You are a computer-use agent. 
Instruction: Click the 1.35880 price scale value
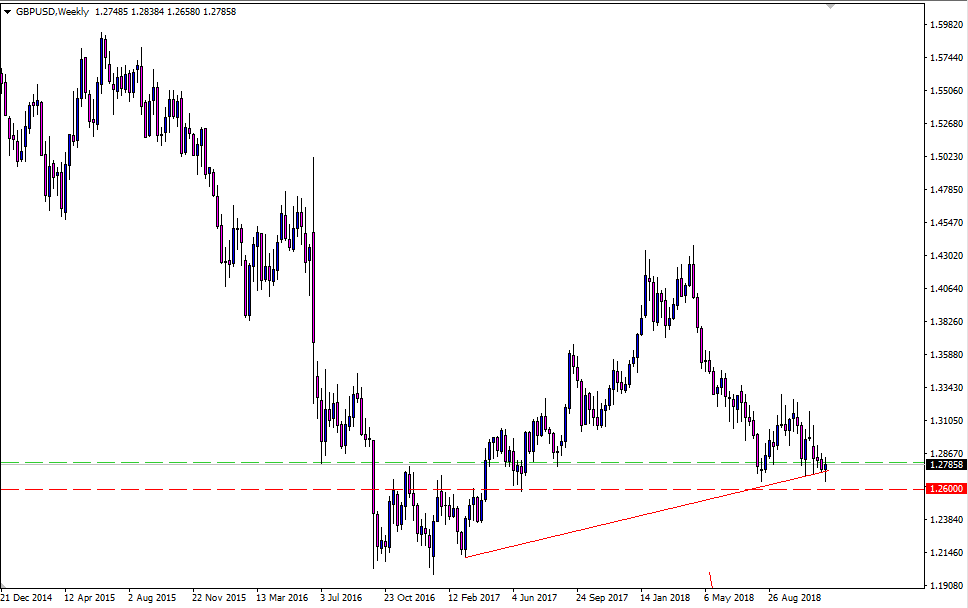coord(946,354)
